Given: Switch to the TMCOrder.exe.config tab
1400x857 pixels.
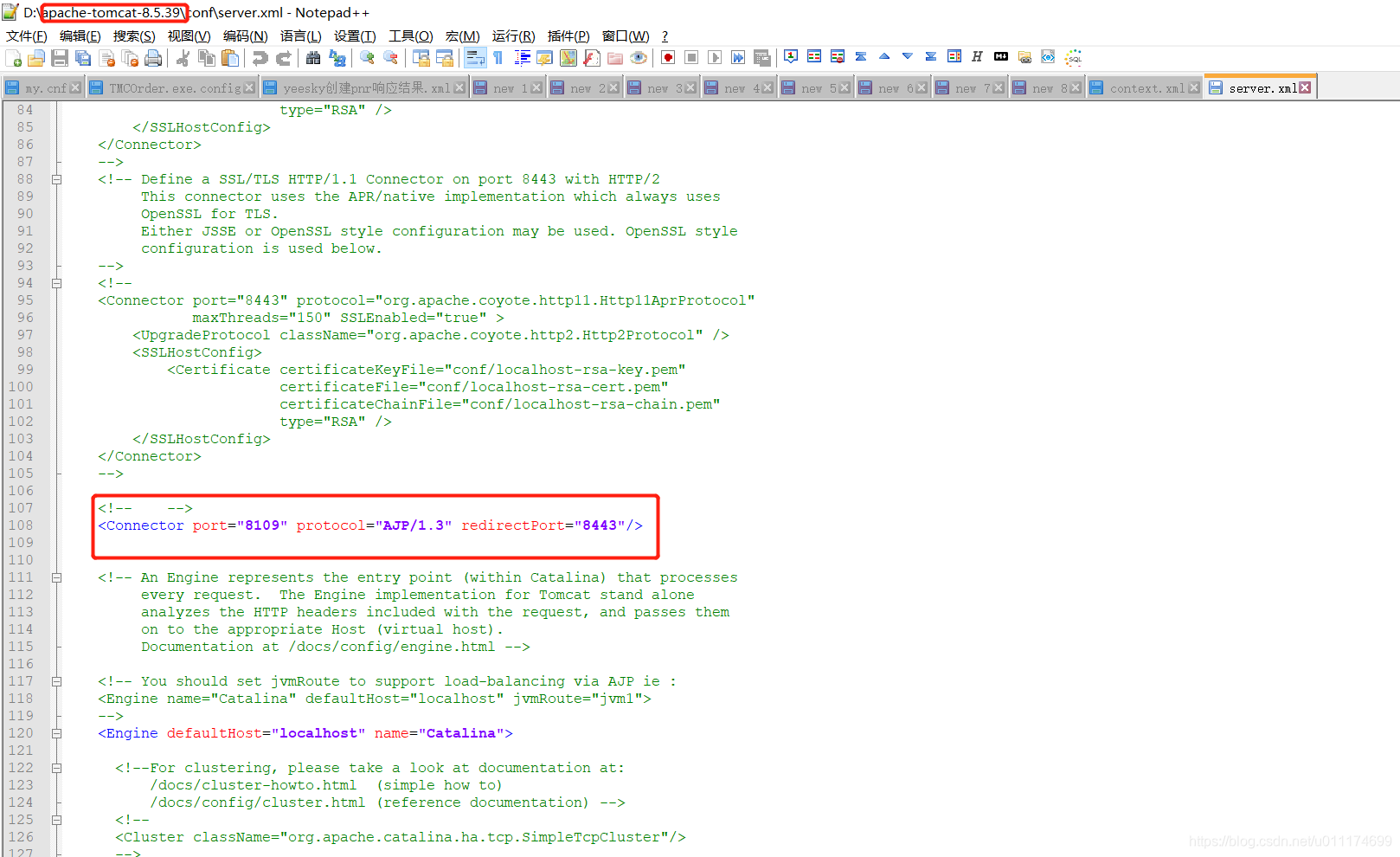Looking at the screenshot, I should click(x=175, y=88).
